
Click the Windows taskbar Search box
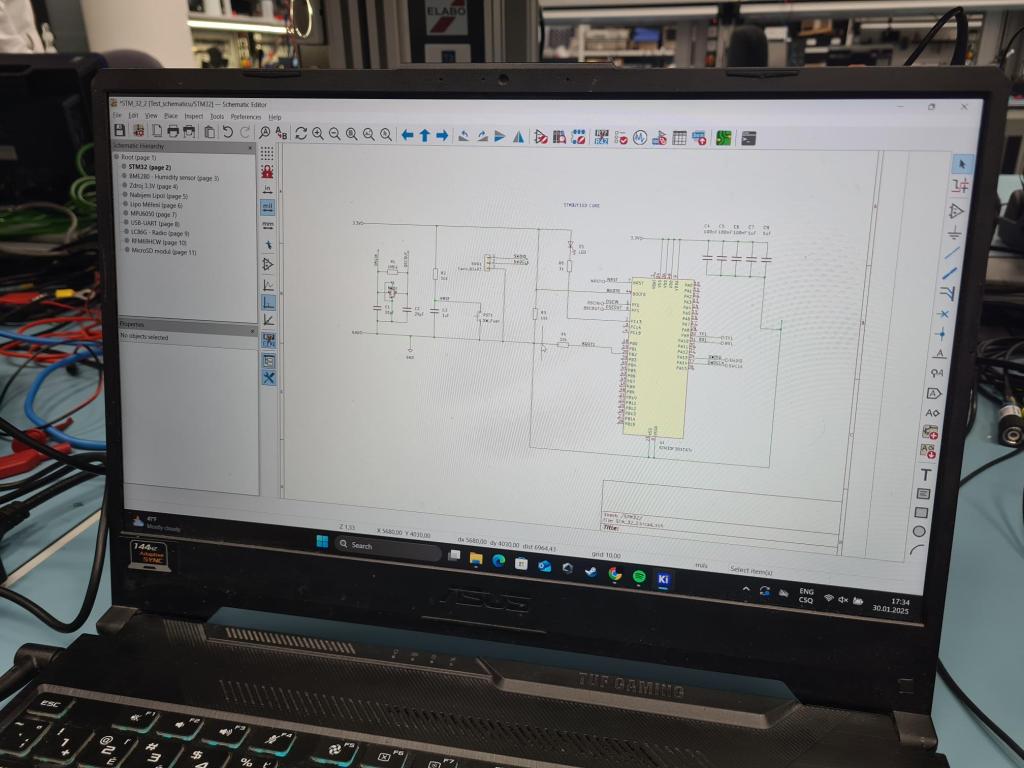point(386,546)
